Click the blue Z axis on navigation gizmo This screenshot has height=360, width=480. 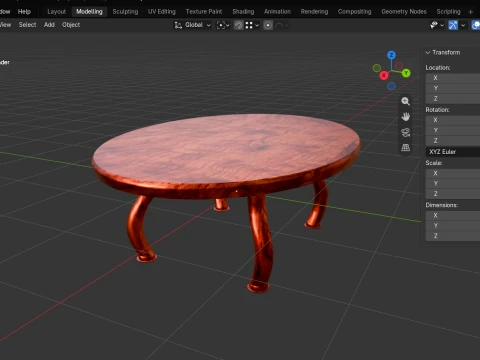pyautogui.click(x=391, y=55)
